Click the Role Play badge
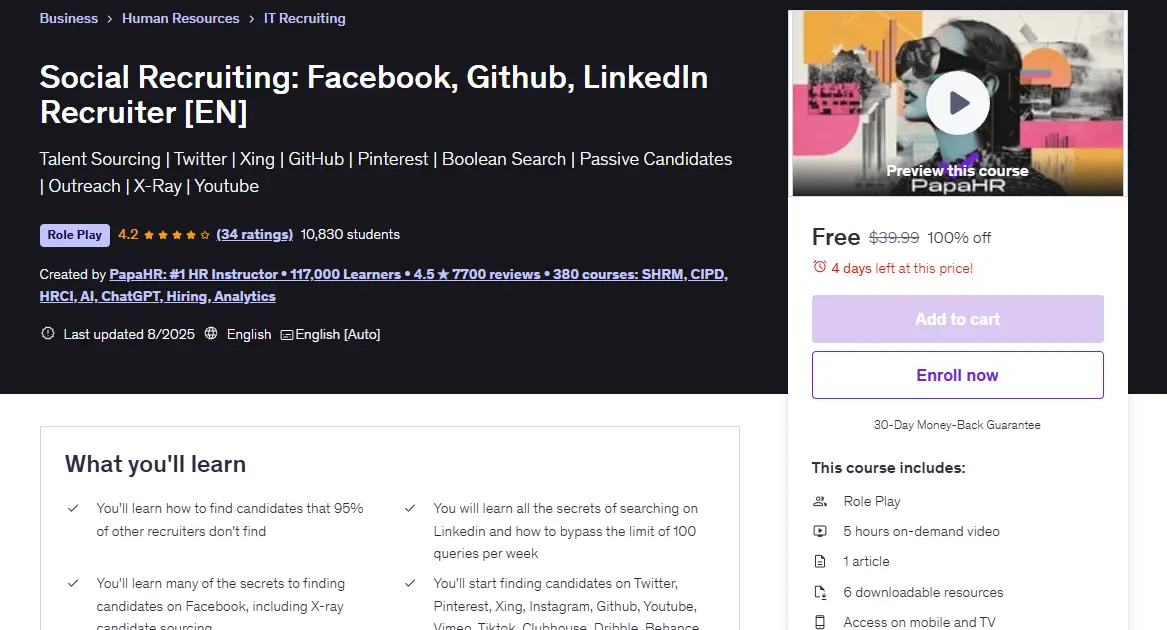 (74, 235)
